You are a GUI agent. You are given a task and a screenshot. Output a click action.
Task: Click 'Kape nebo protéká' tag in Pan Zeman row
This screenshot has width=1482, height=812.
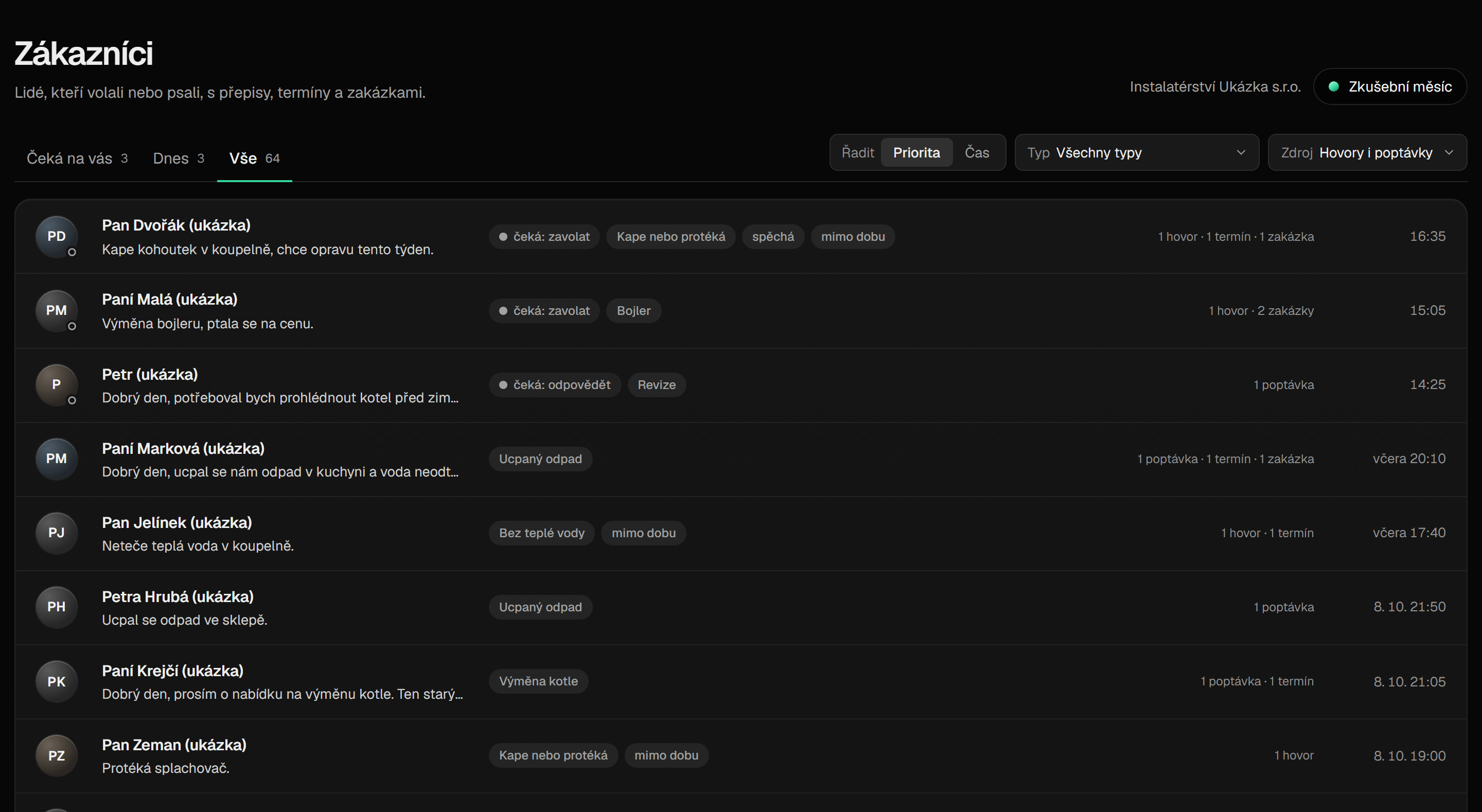coord(553,755)
